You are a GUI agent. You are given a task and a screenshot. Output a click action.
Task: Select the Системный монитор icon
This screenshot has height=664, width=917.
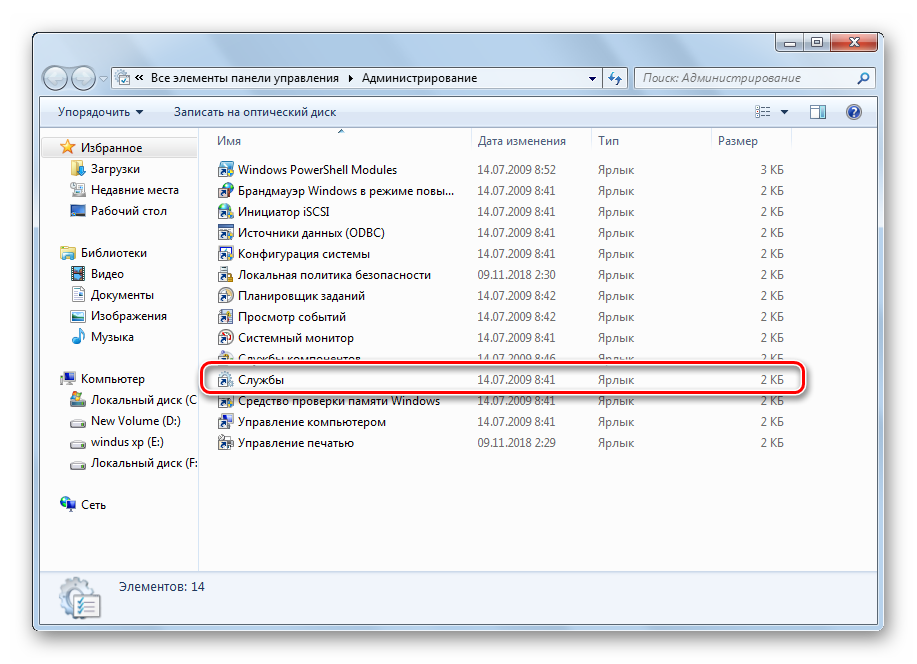click(226, 338)
